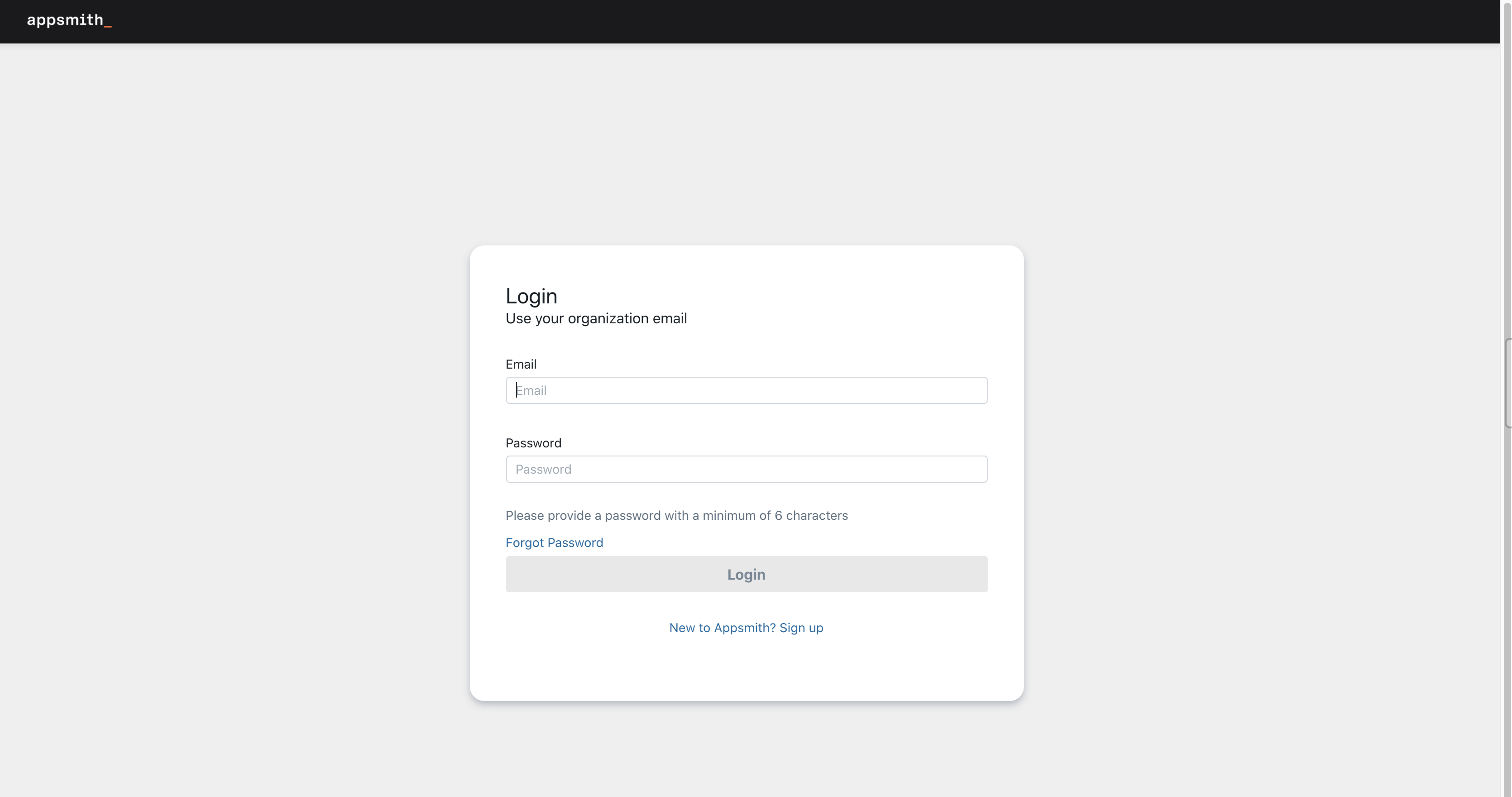Click the gray background below the login card

[746, 752]
